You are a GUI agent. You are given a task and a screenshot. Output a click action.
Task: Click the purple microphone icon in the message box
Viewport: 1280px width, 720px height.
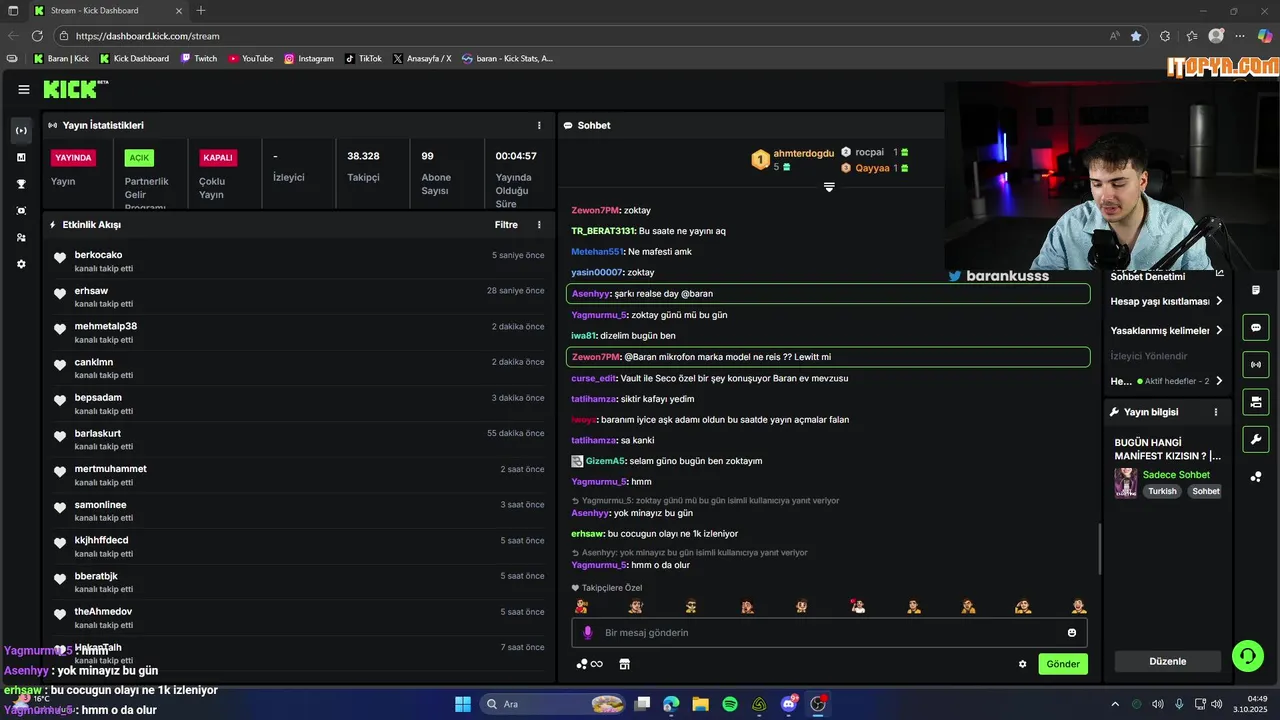[588, 632]
